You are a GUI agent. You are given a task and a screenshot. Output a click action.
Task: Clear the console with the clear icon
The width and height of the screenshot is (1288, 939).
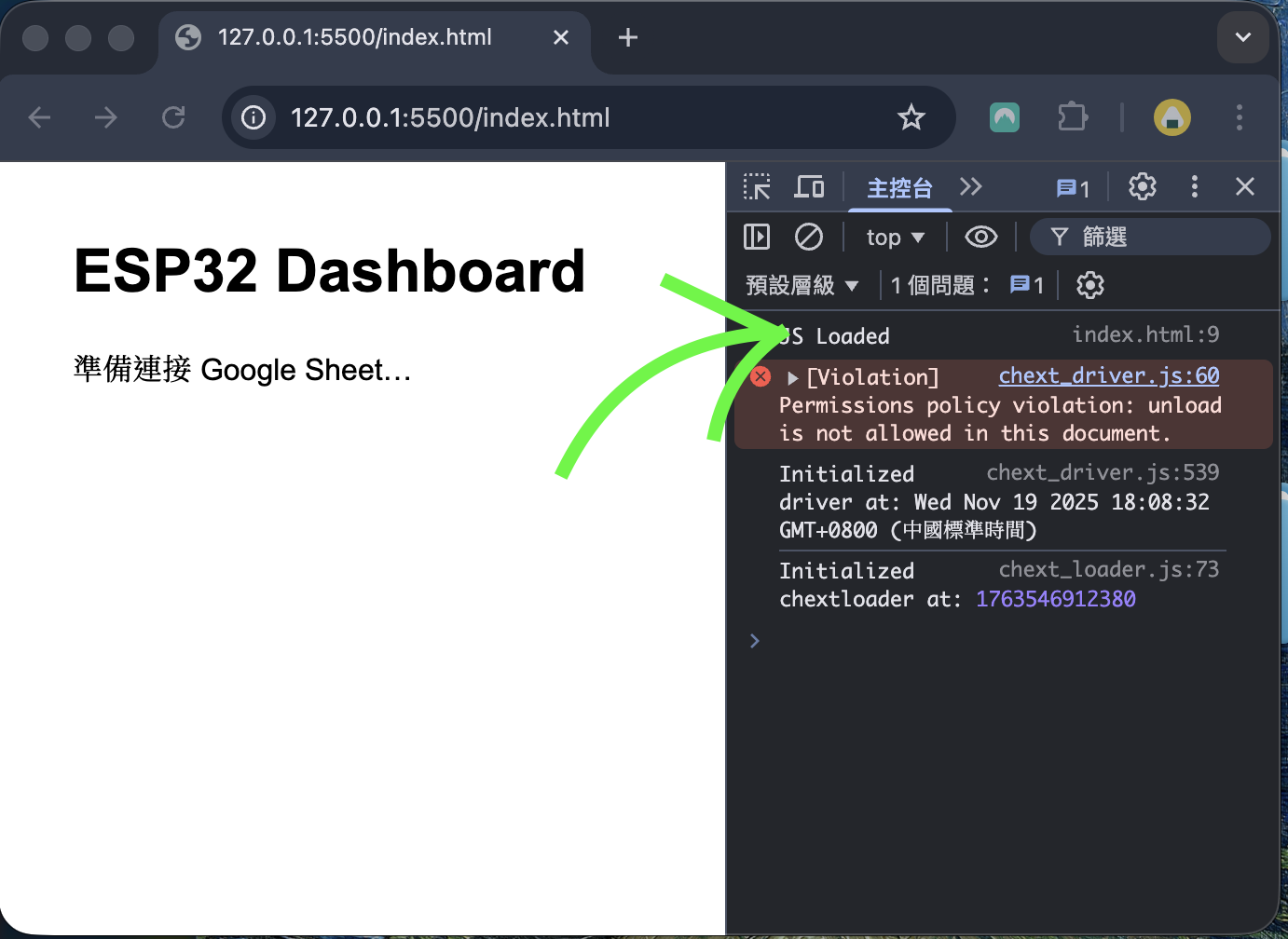click(808, 238)
